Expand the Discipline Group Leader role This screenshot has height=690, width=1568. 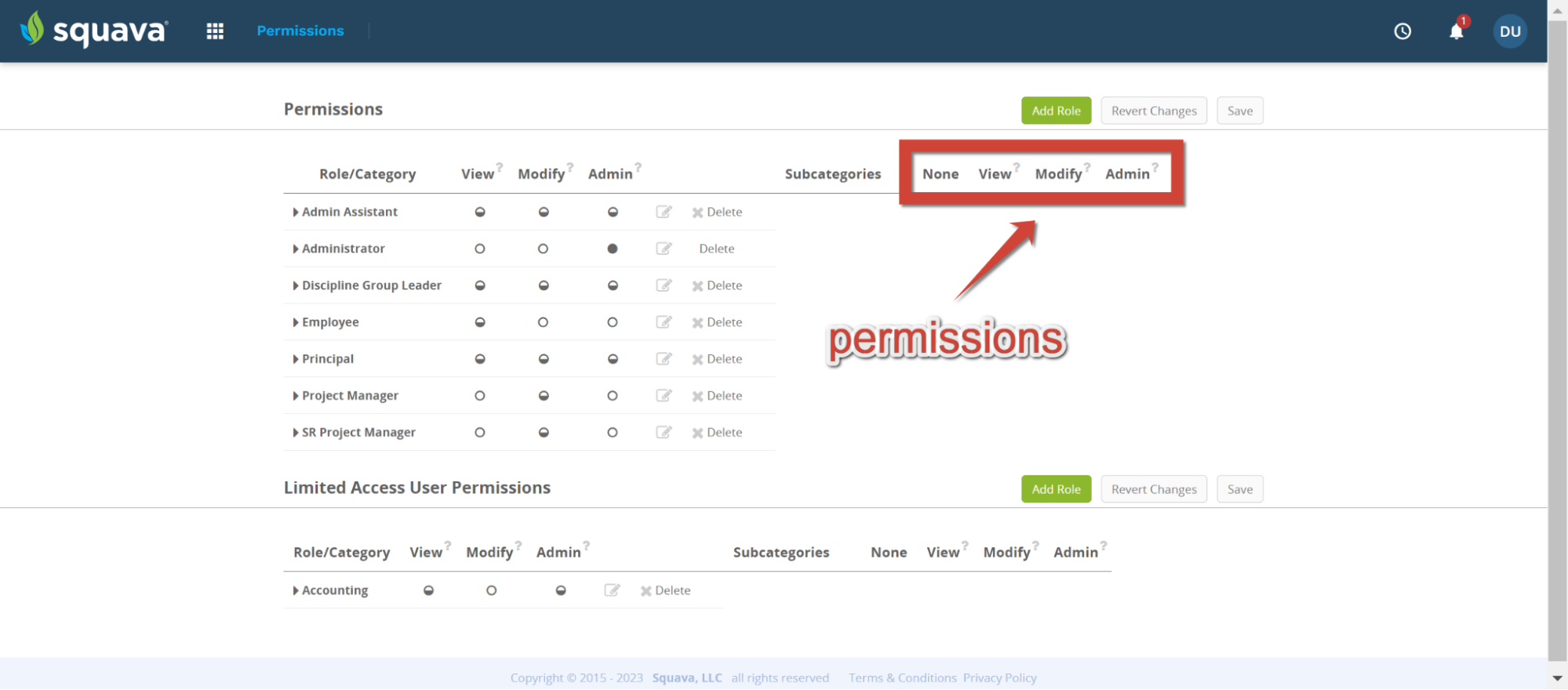click(296, 285)
